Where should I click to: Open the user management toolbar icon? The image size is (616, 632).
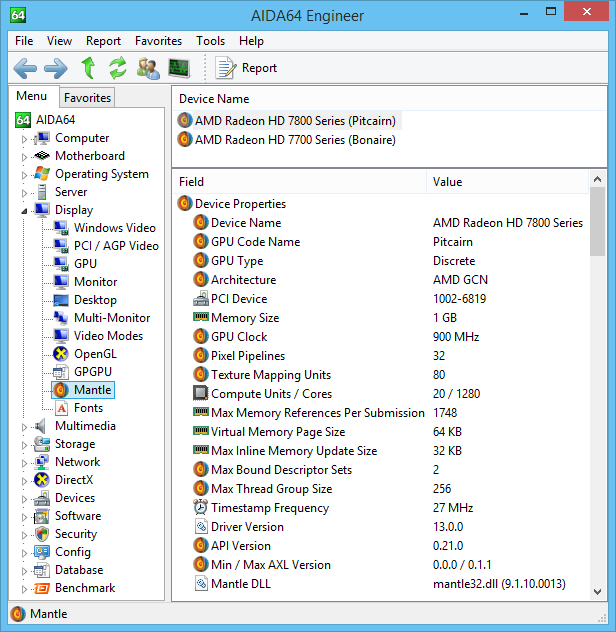[x=148, y=68]
